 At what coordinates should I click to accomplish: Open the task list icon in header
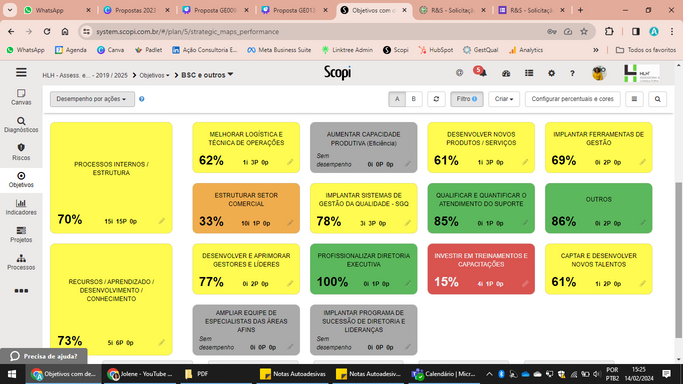point(529,73)
